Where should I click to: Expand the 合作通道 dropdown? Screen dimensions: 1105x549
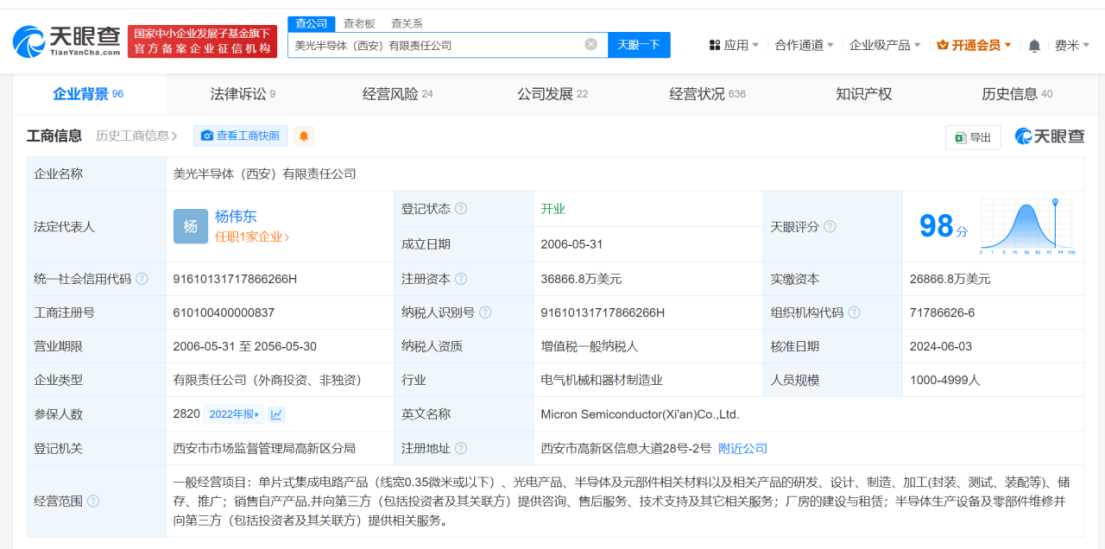(x=805, y=45)
